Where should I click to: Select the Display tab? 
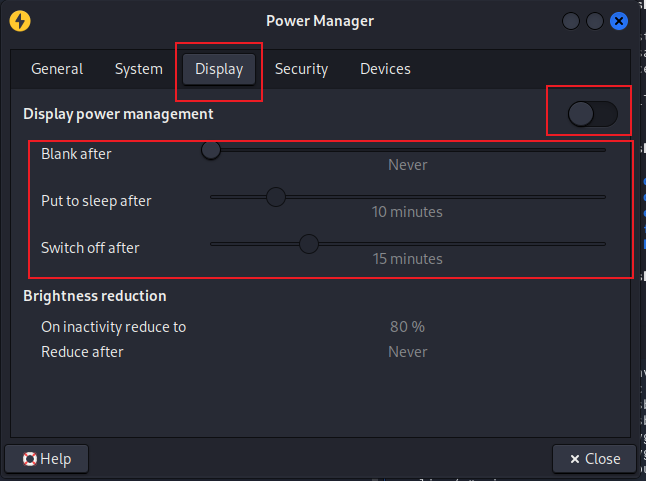click(x=219, y=69)
